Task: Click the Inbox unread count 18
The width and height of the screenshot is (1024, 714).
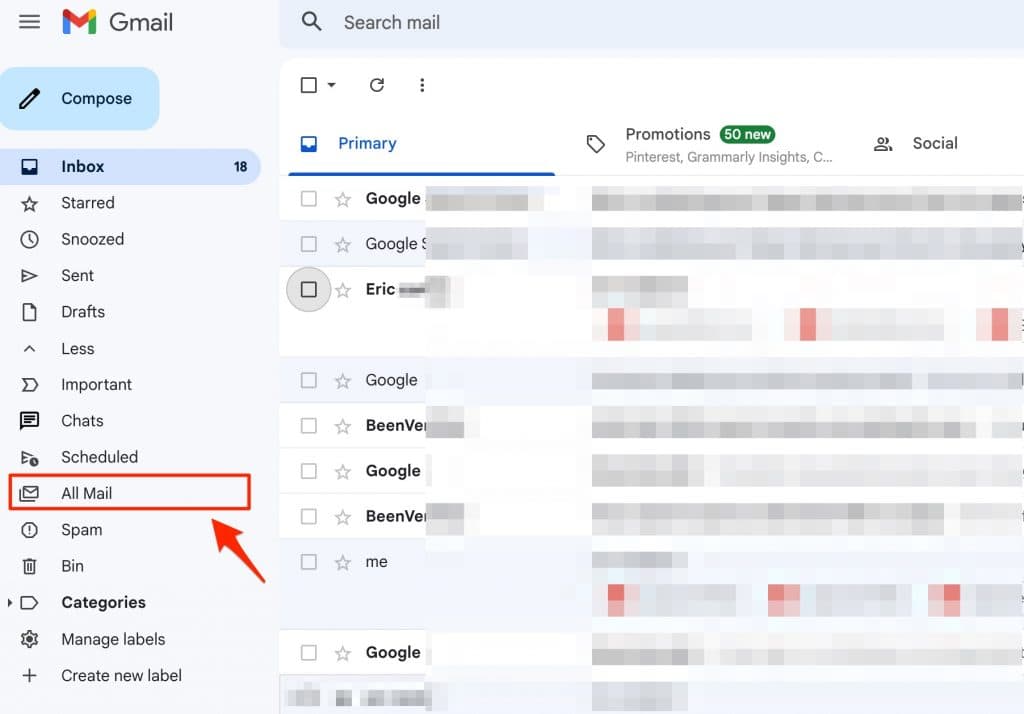Action: tap(240, 167)
